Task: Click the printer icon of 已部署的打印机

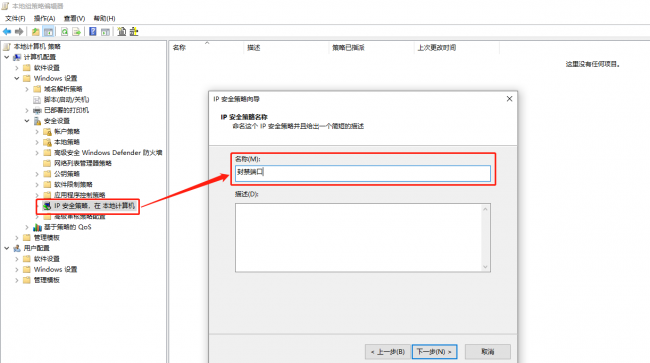Action: [37, 110]
